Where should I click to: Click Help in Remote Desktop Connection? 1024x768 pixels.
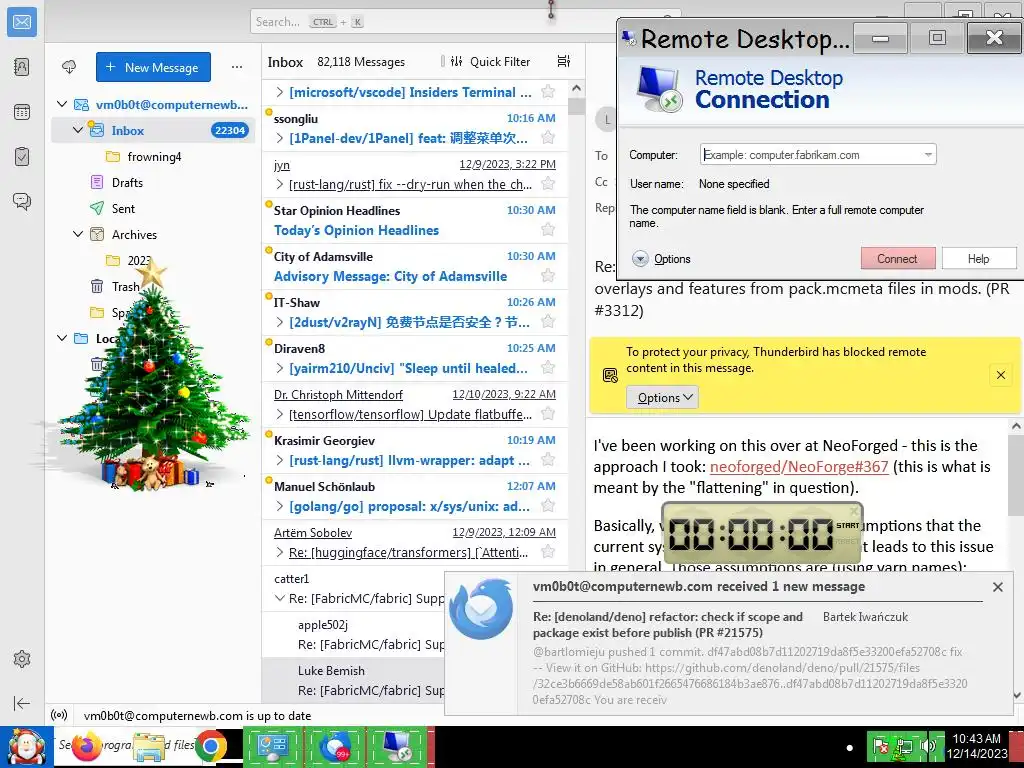[x=978, y=259]
